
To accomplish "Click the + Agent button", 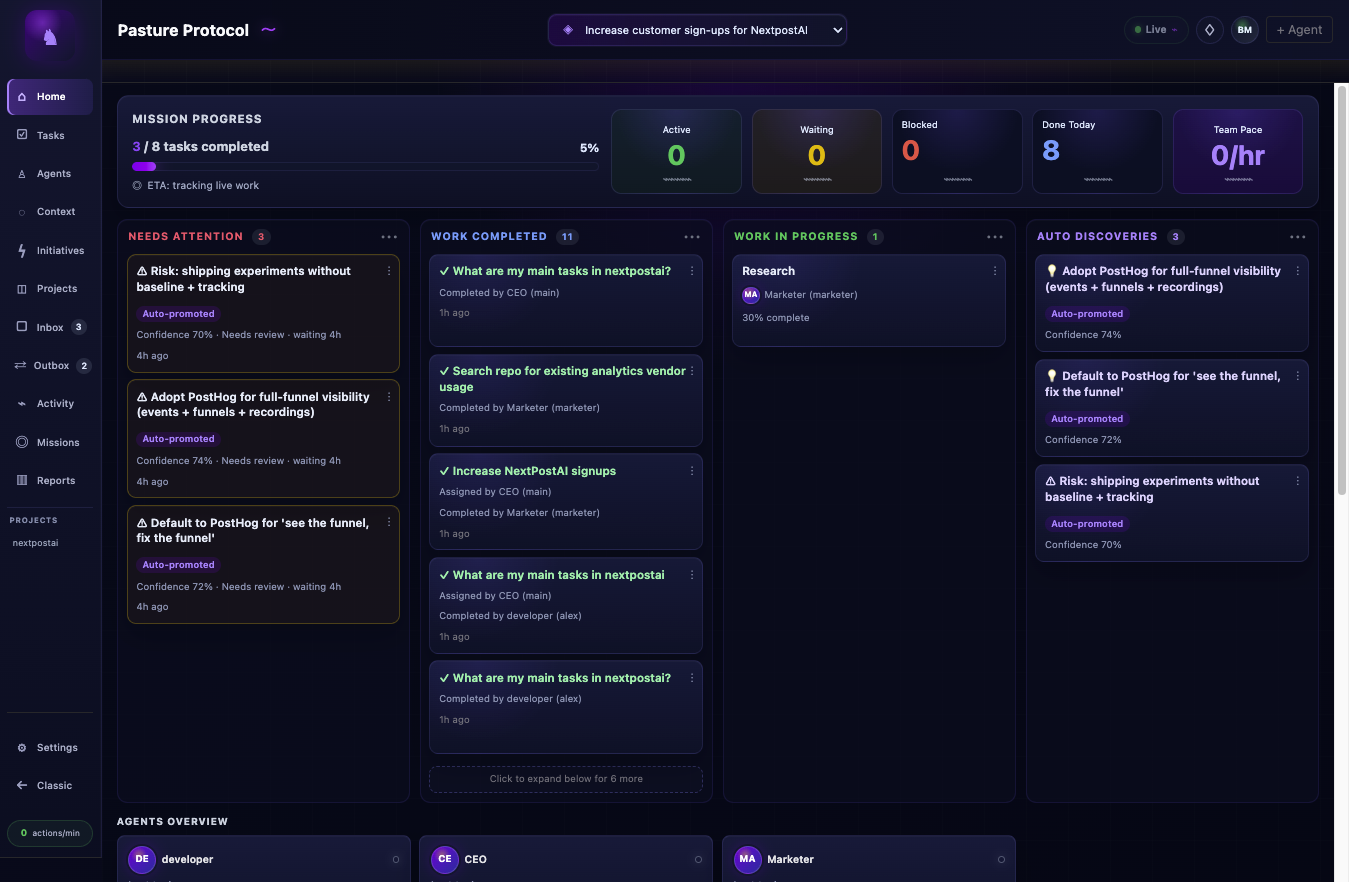I will click(x=1299, y=30).
